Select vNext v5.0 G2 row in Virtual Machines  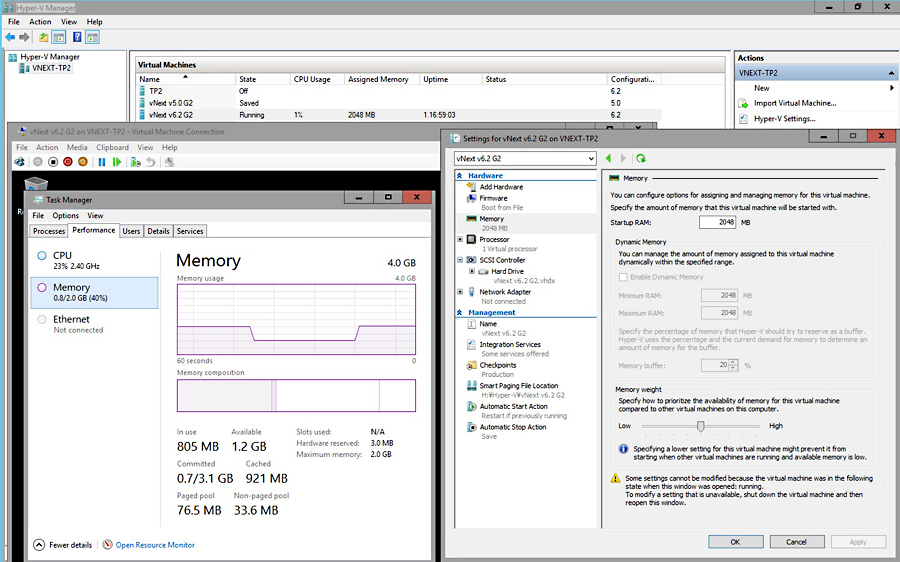pyautogui.click(x=399, y=103)
